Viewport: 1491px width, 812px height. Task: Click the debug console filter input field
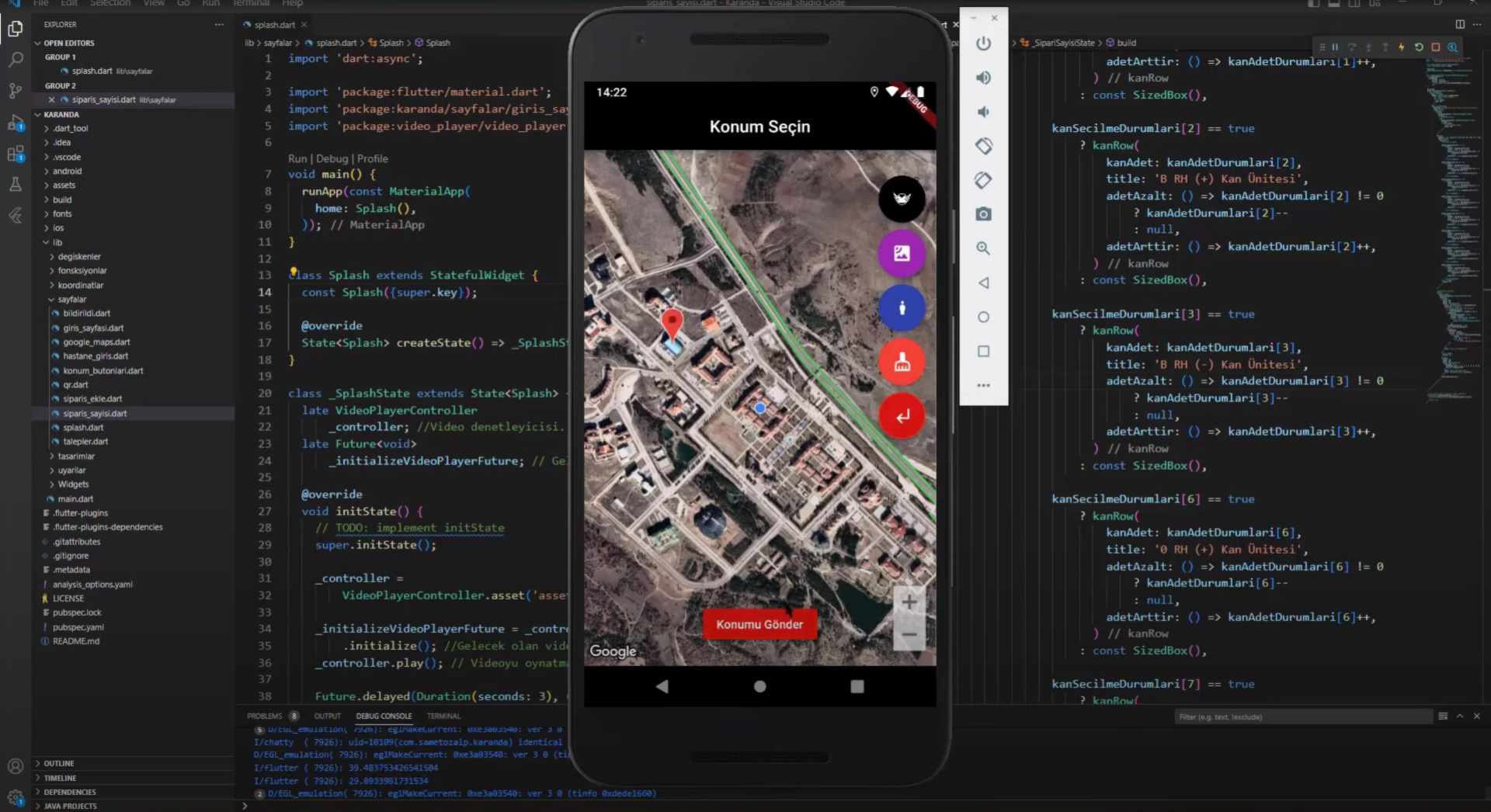pyautogui.click(x=1302, y=717)
